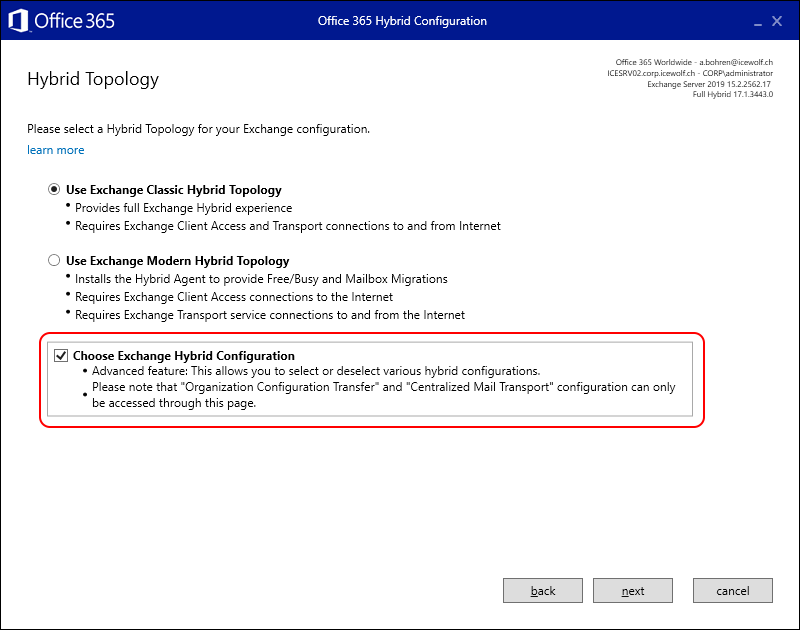Click 'Requires Exchange Transport service connections' bullet

coord(270,315)
